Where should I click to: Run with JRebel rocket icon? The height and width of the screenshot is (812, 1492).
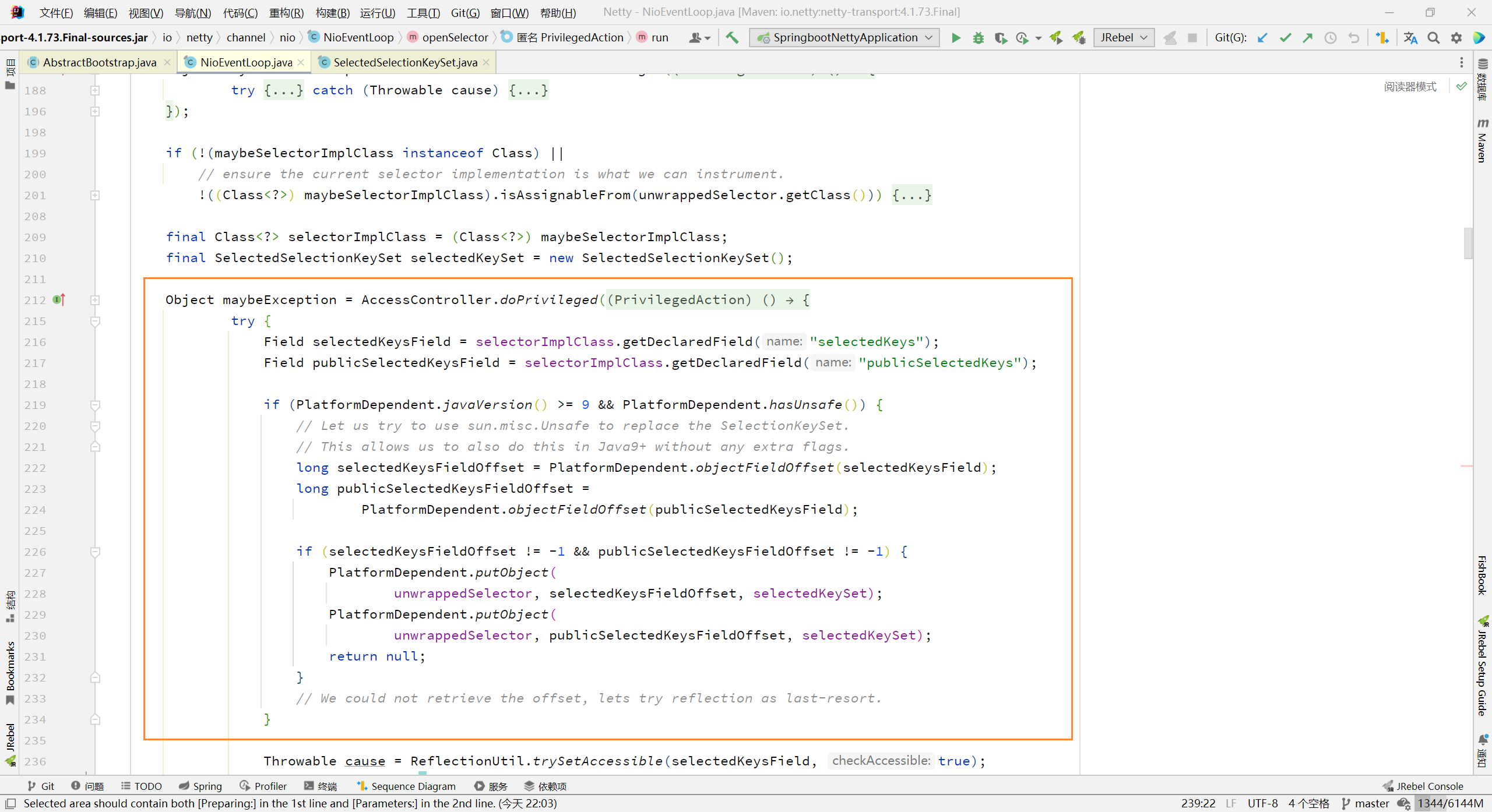click(x=1056, y=38)
